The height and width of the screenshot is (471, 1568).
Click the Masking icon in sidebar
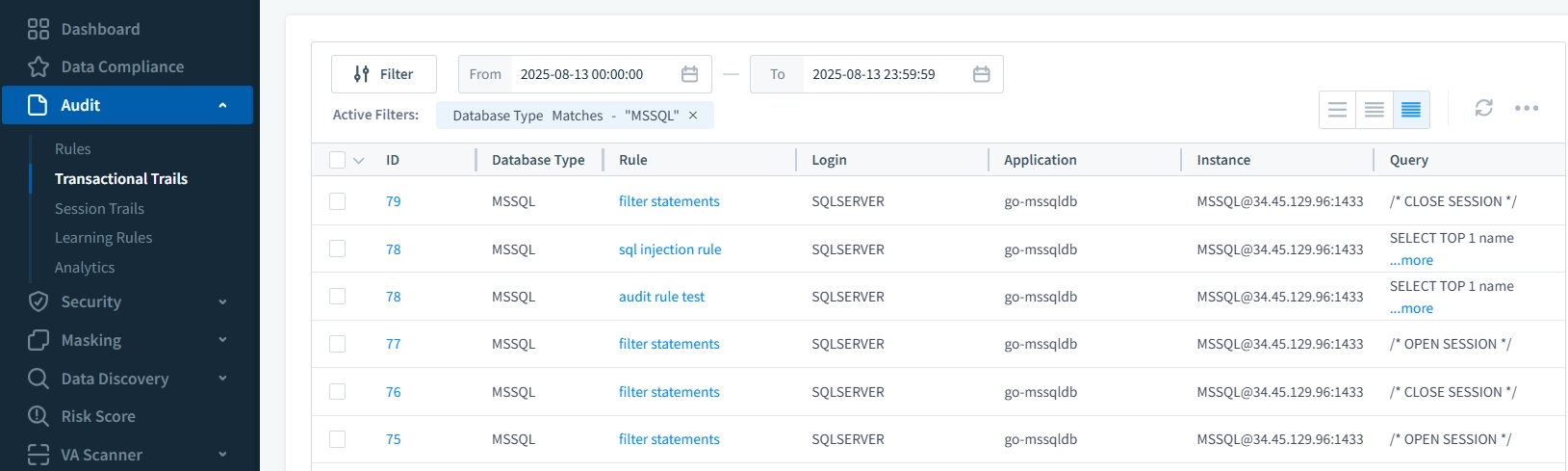coord(38,340)
